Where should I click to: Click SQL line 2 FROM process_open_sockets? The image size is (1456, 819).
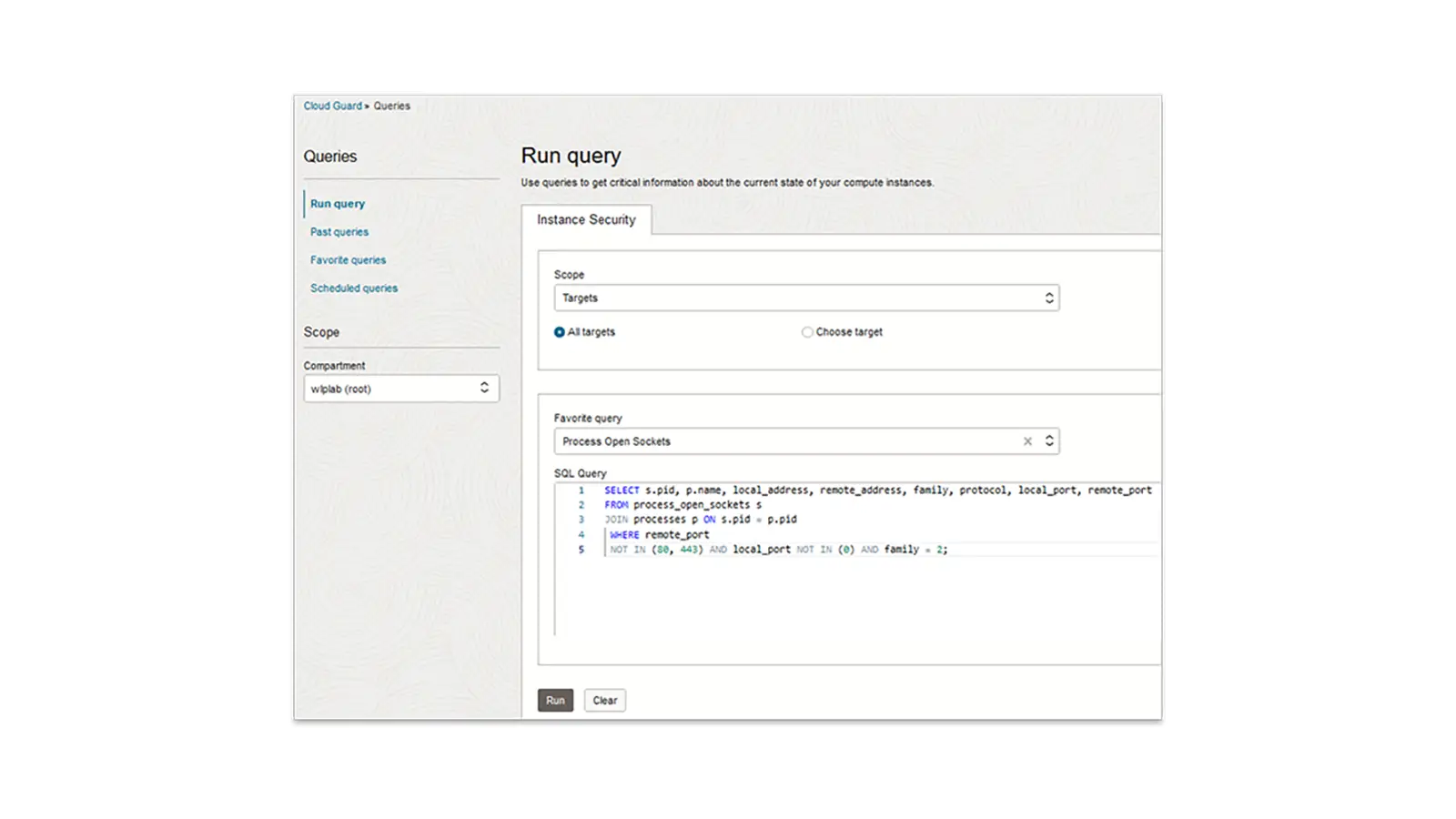click(683, 505)
